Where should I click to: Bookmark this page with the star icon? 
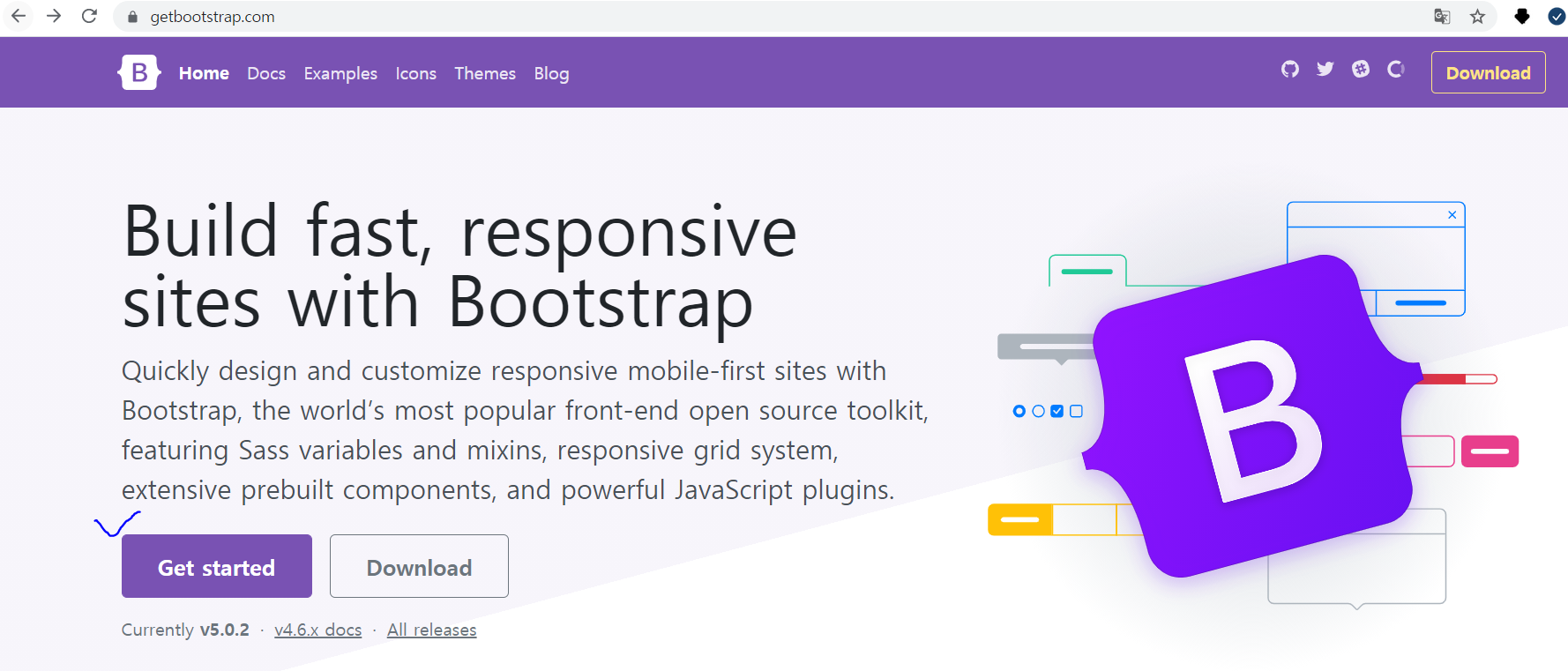point(1477,16)
